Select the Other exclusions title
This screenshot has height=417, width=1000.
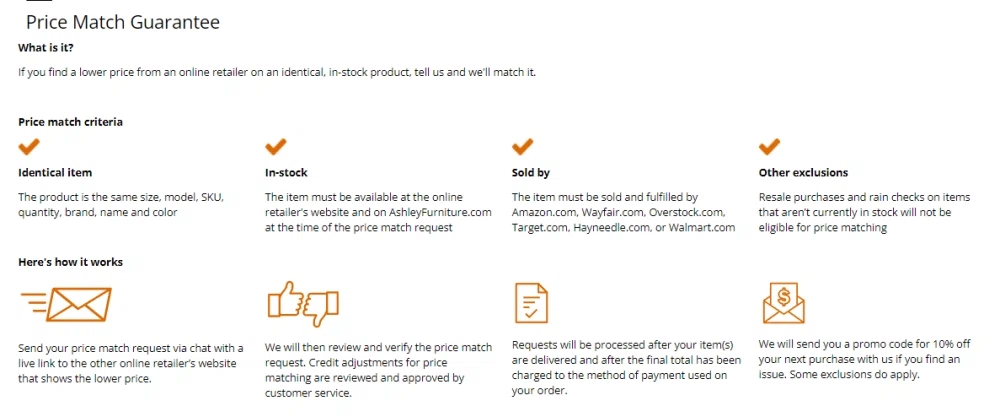pos(804,172)
